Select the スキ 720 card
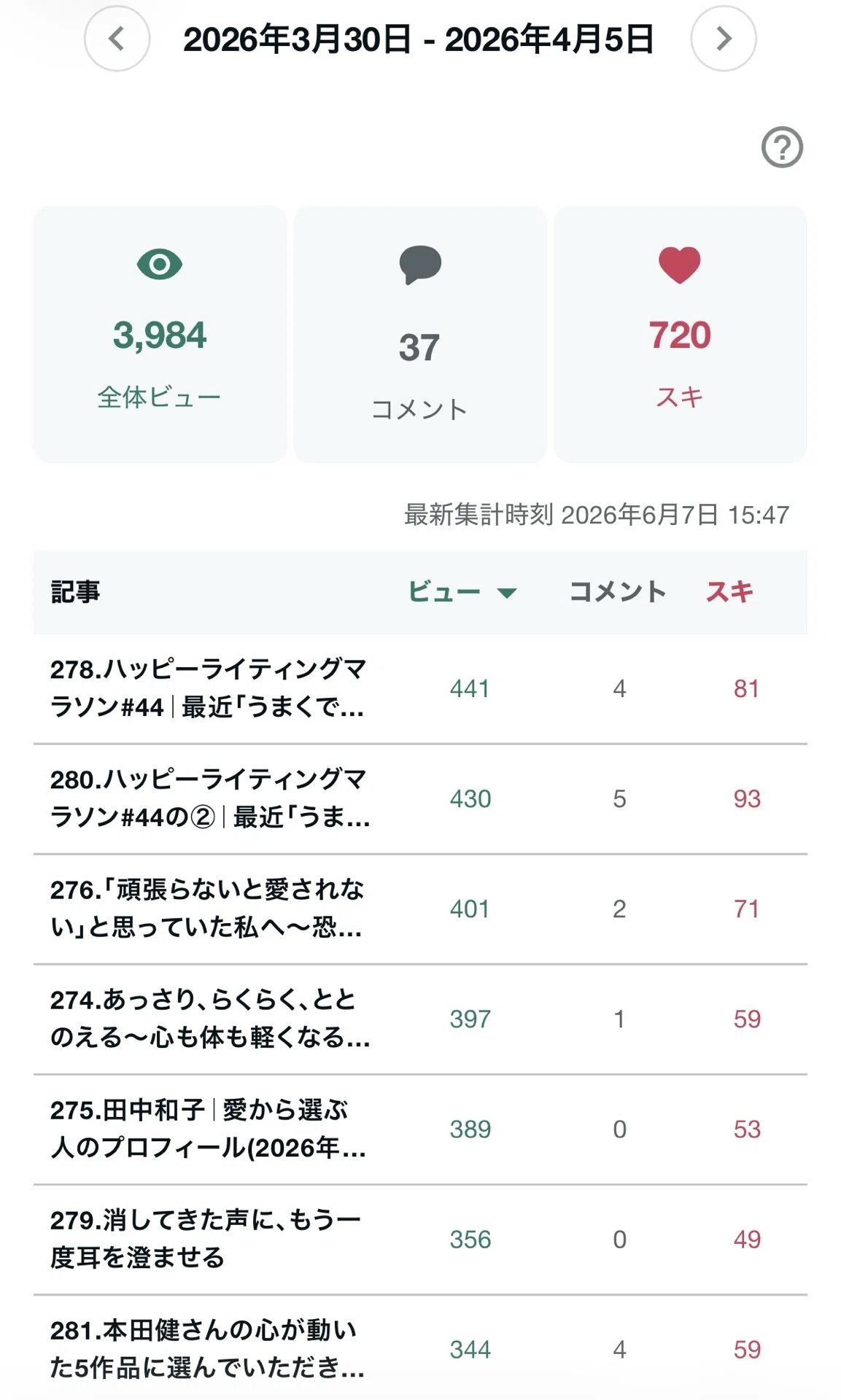 click(680, 334)
